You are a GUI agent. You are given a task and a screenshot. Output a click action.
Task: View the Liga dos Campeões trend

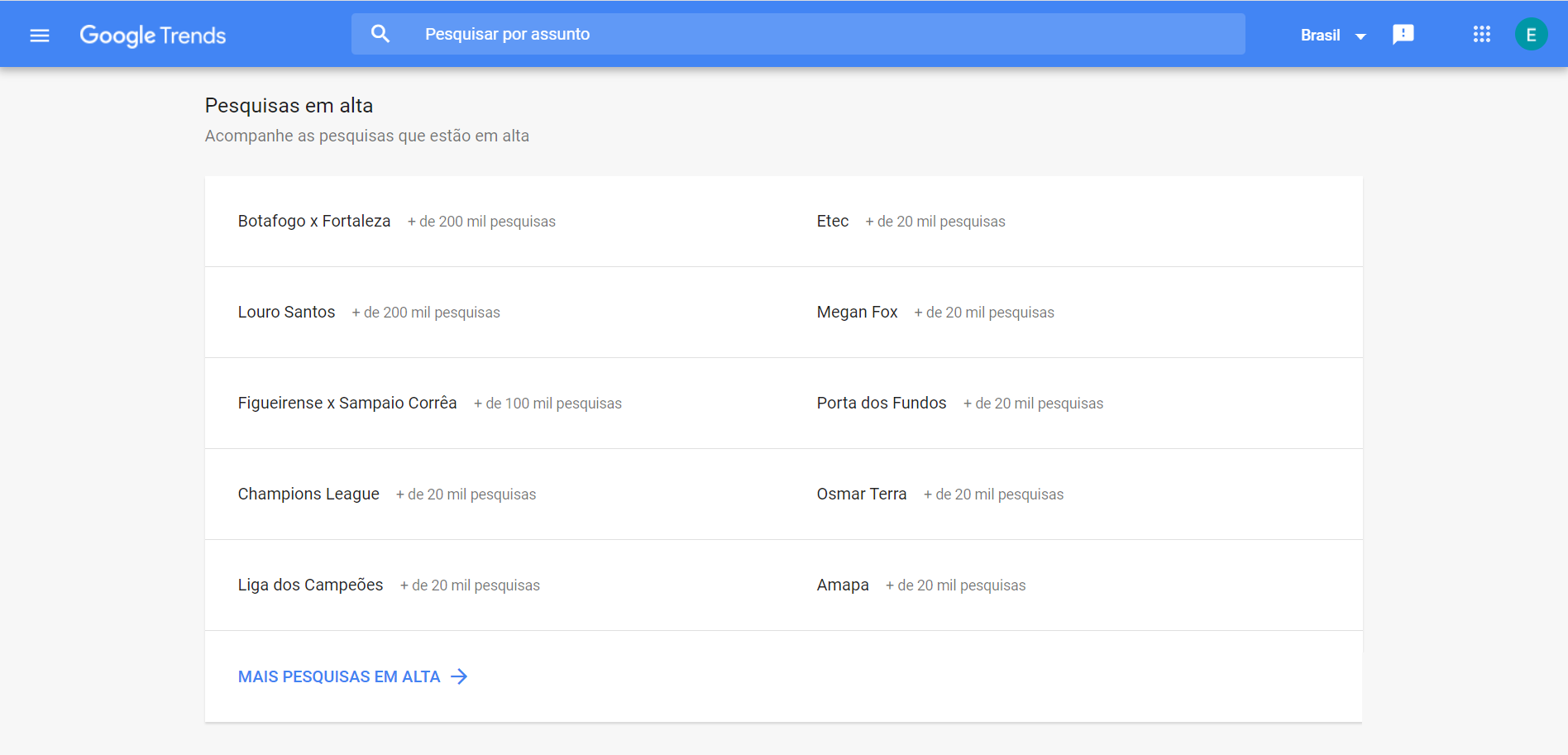click(310, 585)
